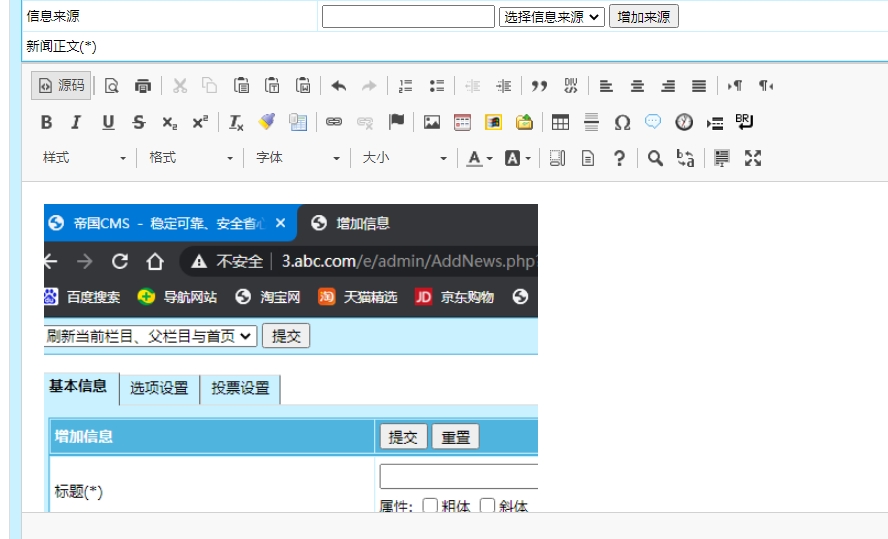This screenshot has height=539, width=888.
Task: Insert a table using the table icon
Action: (x=561, y=122)
